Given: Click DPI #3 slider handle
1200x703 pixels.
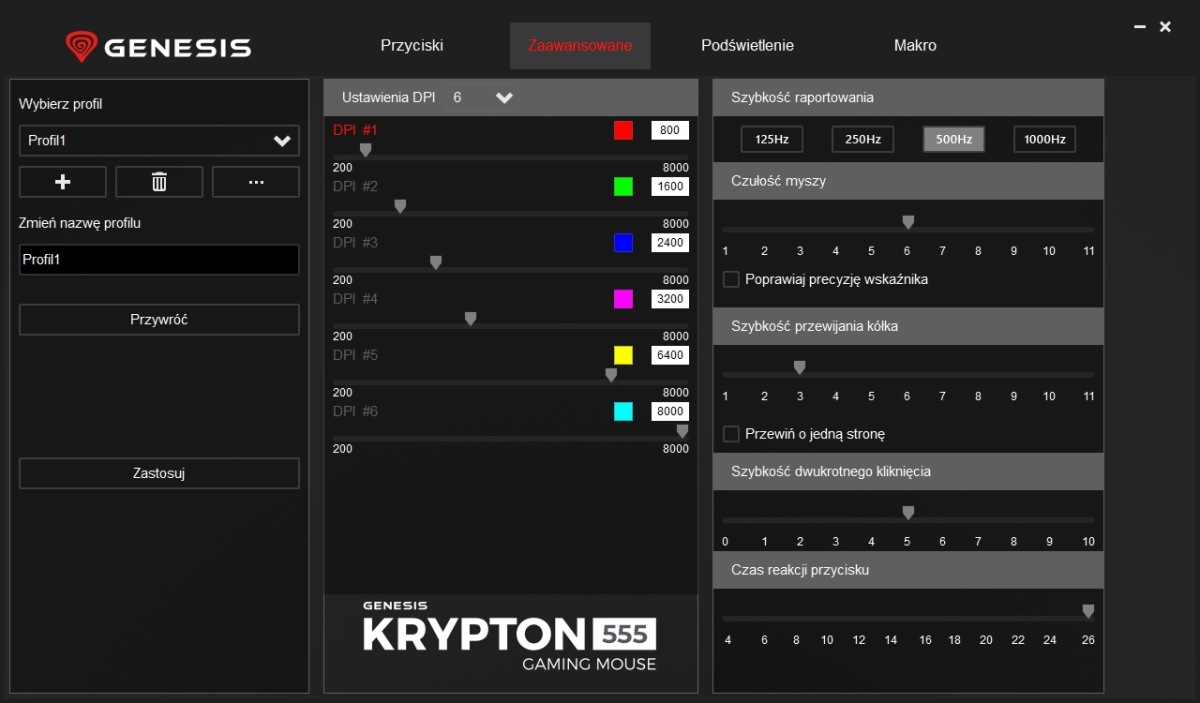Looking at the screenshot, I should point(436,263).
